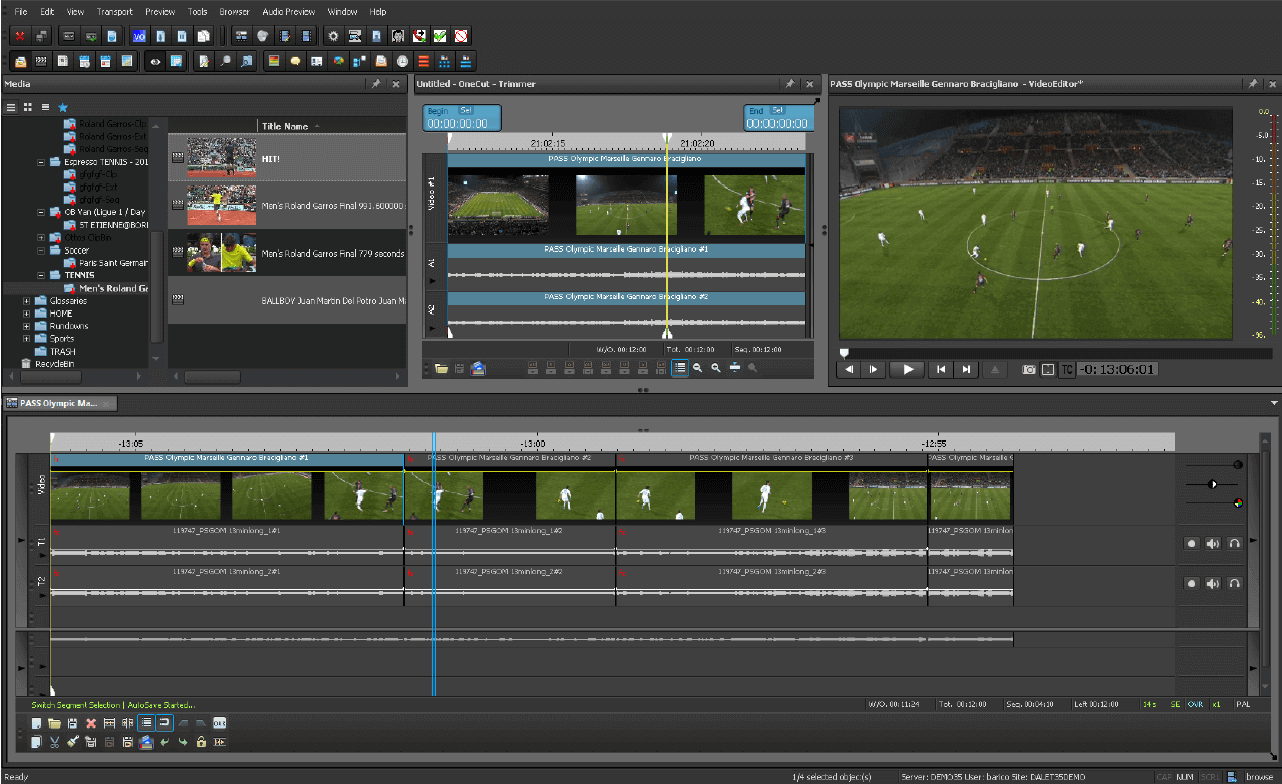The height and width of the screenshot is (784, 1282).
Task: Click the blue star favorites icon in Media
Action: click(x=63, y=107)
